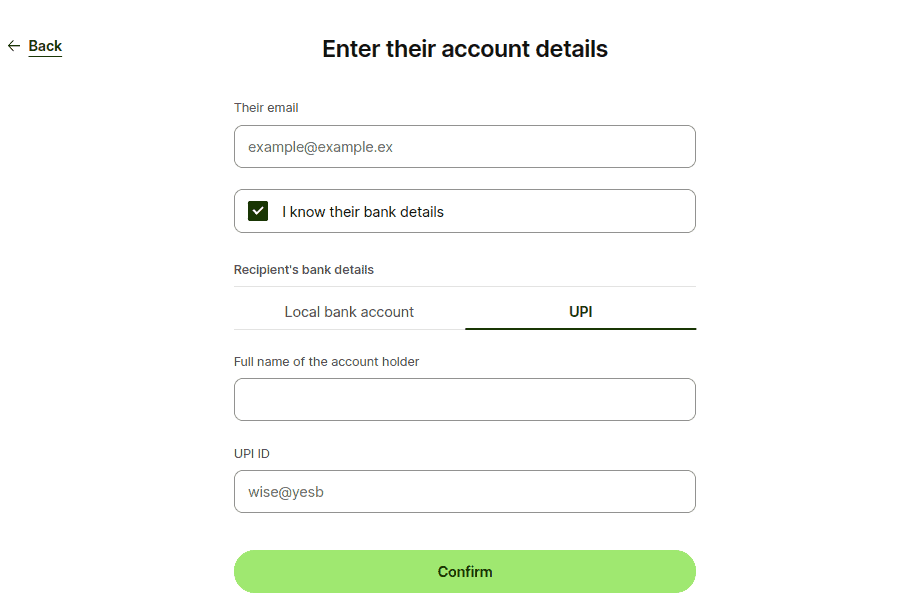Click the 'UPI ID' field label
This screenshot has width=916, height=611.
click(x=252, y=454)
